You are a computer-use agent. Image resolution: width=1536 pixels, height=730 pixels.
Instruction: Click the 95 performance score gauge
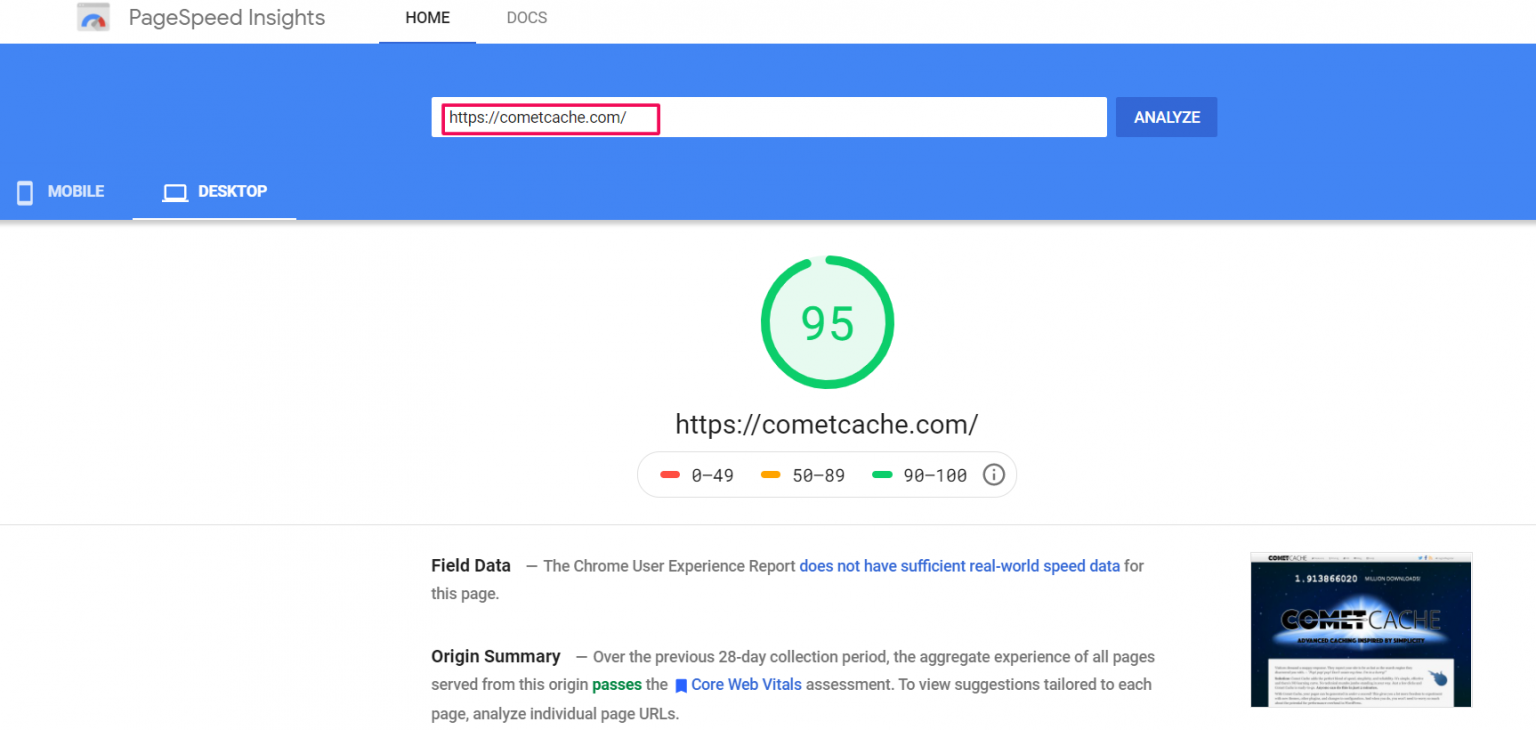[x=827, y=322]
